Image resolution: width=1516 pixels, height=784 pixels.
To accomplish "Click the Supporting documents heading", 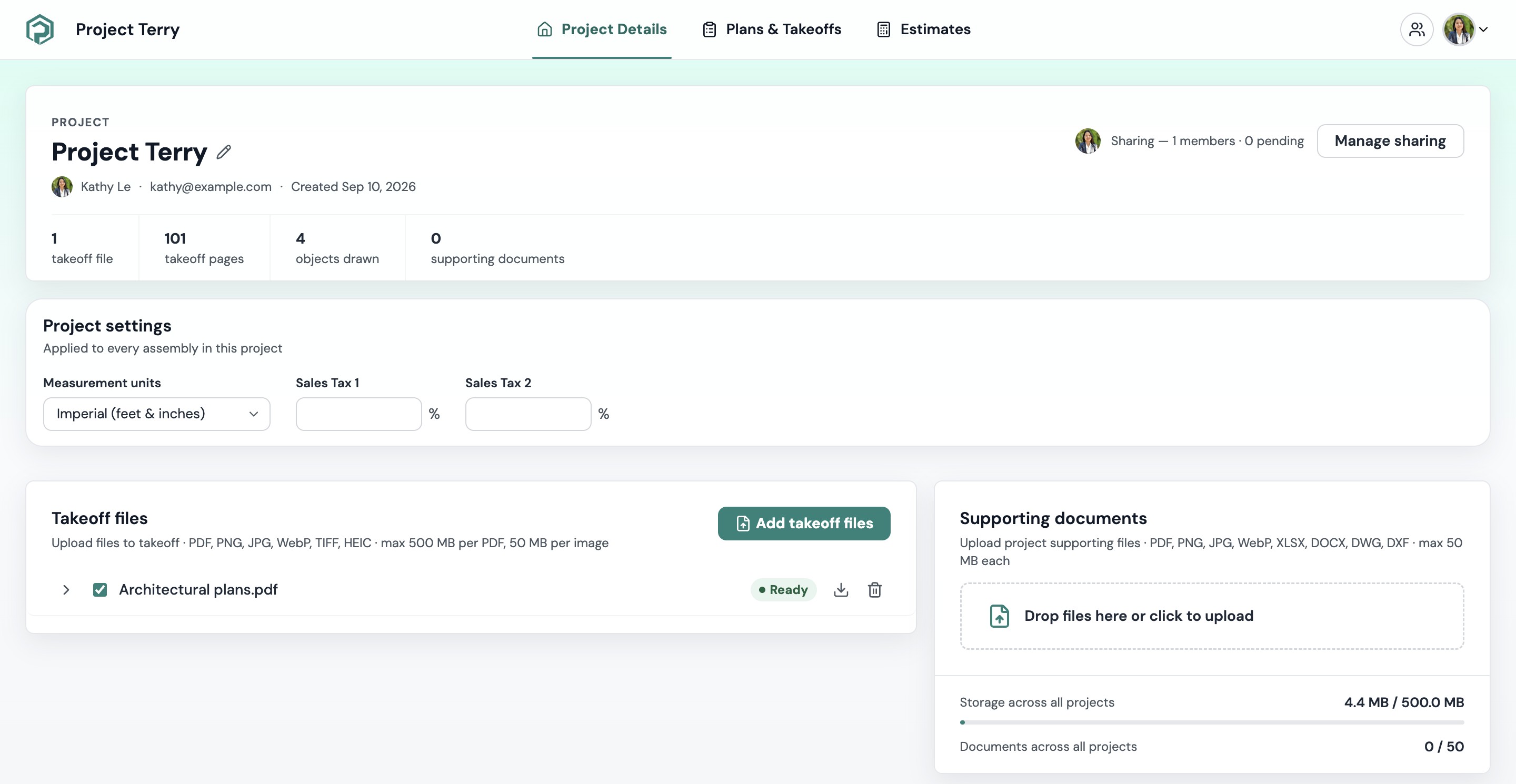I will [1053, 518].
